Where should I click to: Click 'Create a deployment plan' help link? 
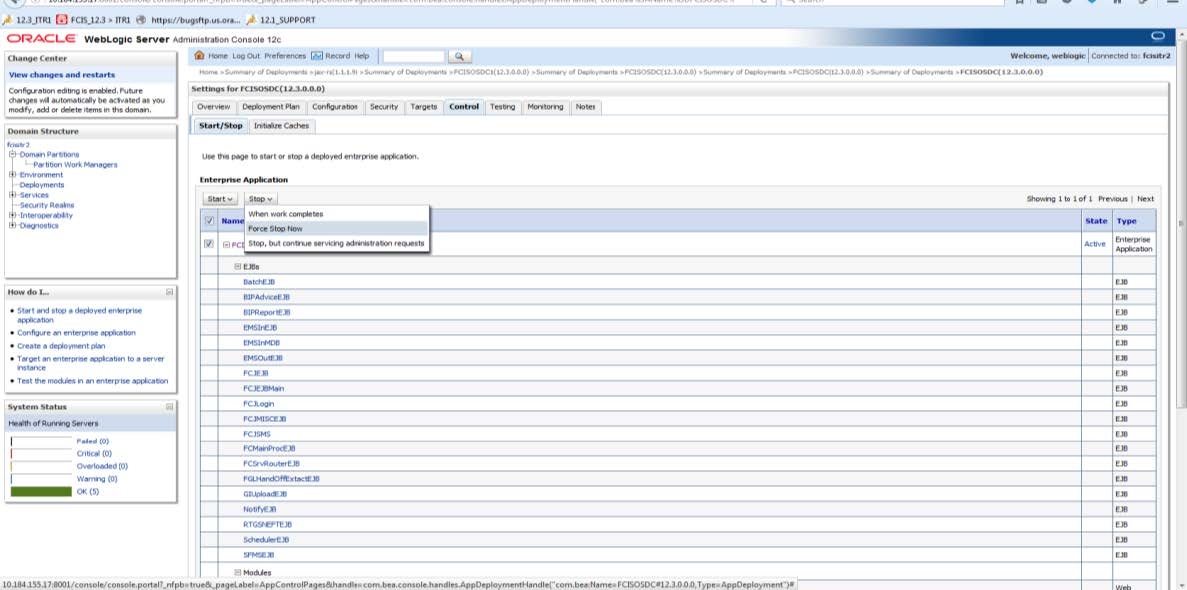point(61,345)
